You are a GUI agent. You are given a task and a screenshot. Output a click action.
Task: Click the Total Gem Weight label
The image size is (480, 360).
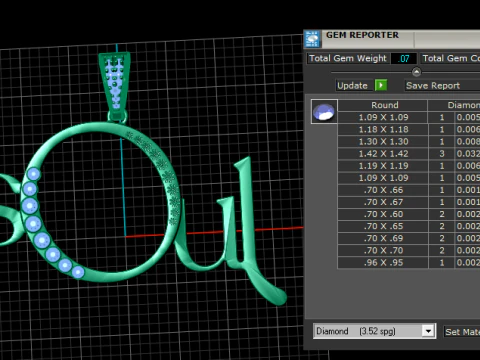coord(348,58)
